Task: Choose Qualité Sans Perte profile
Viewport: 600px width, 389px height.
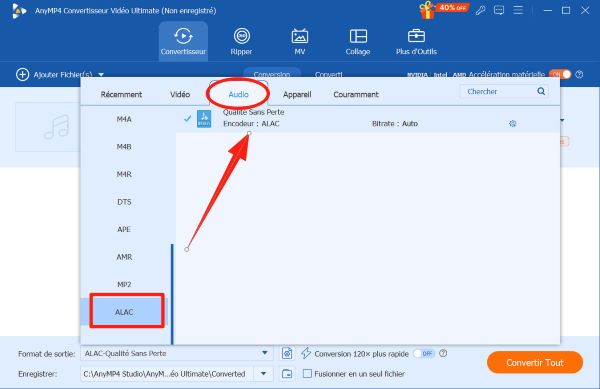Action: pos(367,119)
